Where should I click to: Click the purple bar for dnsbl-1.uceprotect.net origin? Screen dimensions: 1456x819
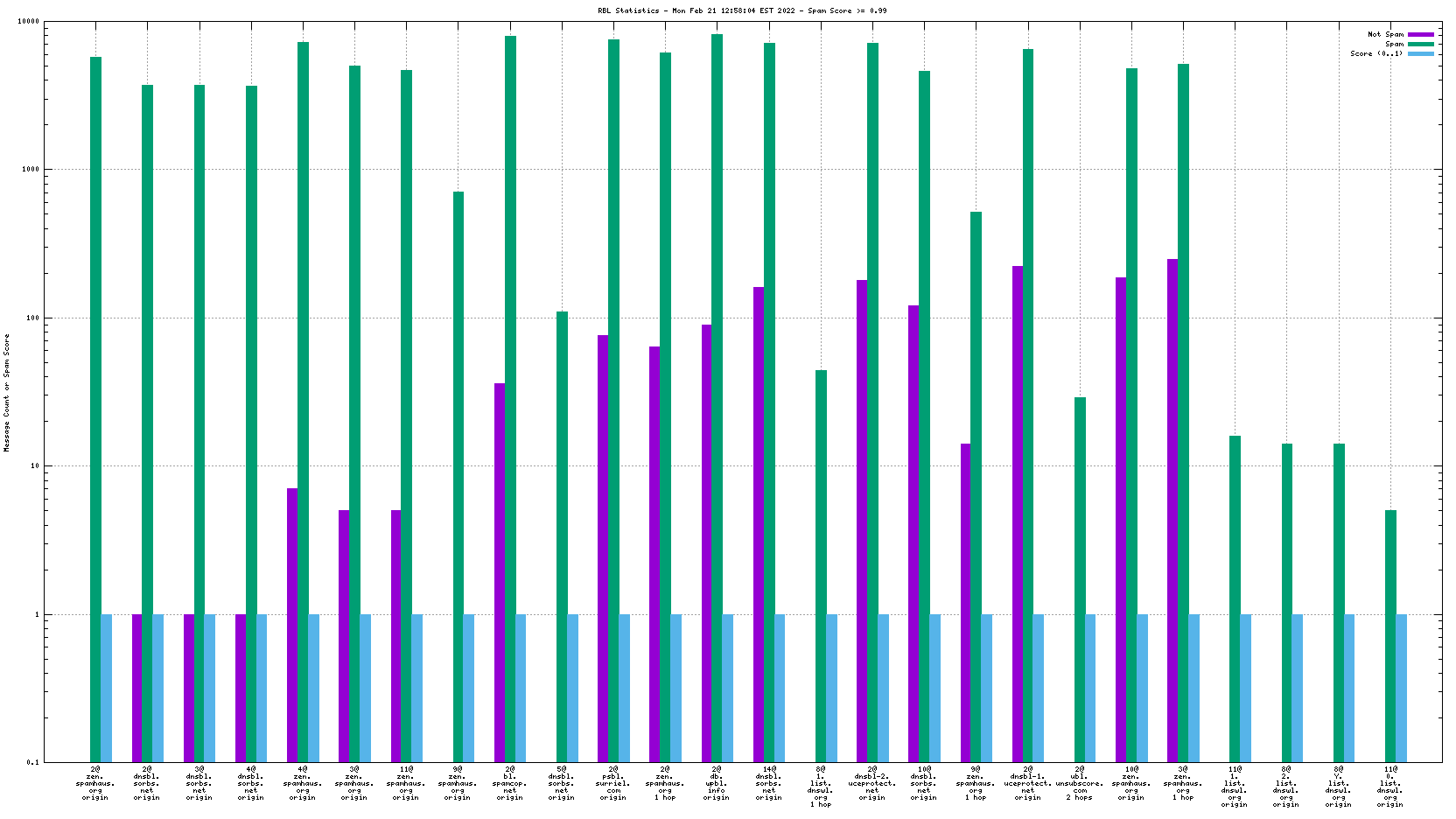pyautogui.click(x=1018, y=507)
